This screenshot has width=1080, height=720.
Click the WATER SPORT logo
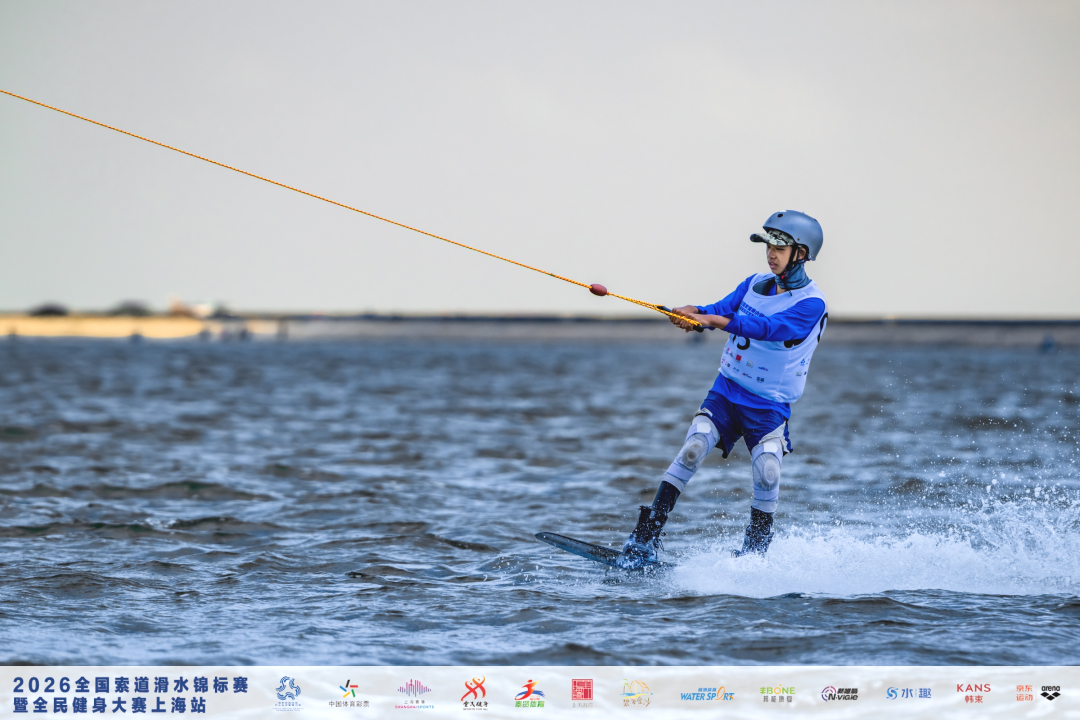click(x=707, y=694)
